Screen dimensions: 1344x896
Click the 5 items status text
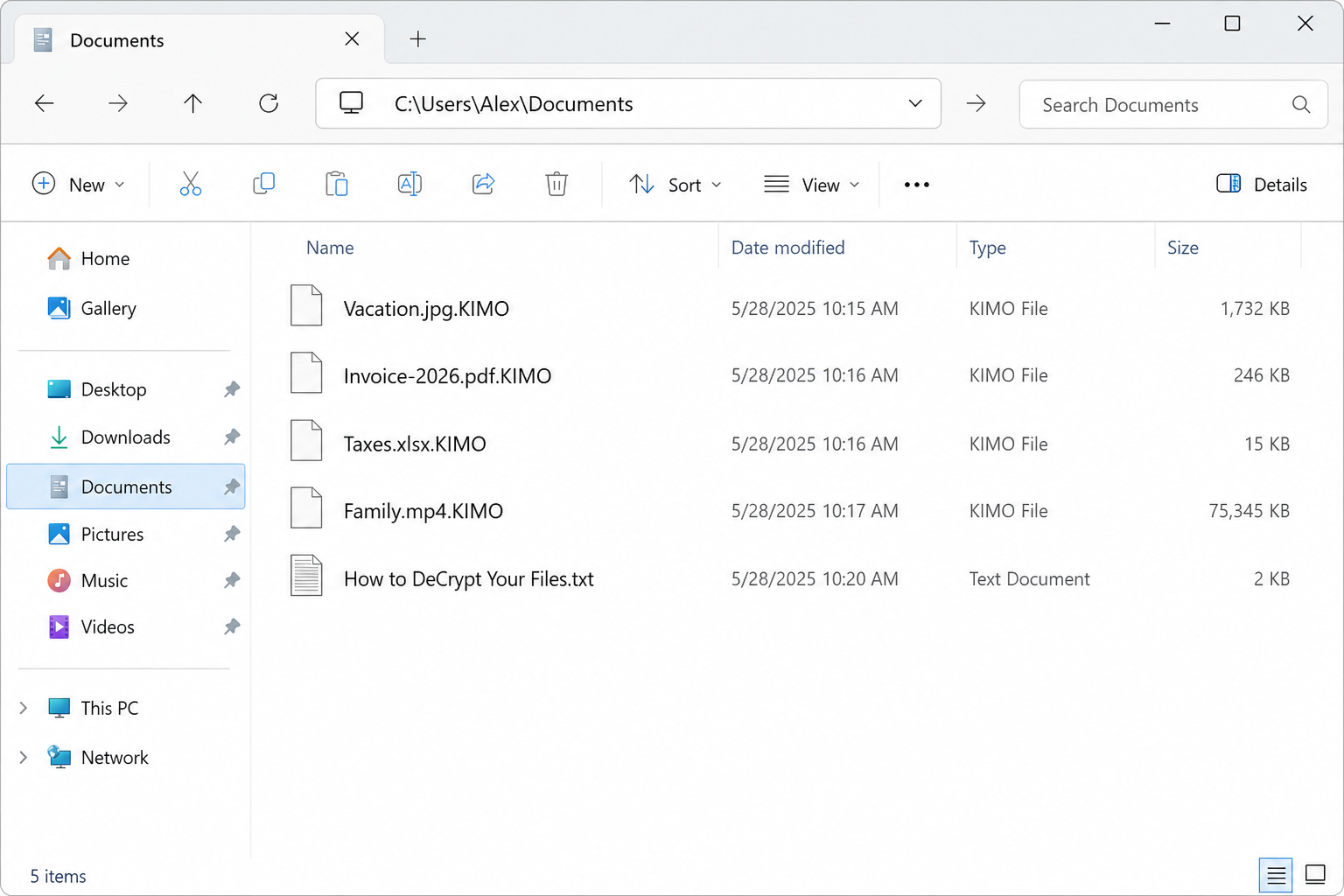(x=58, y=876)
